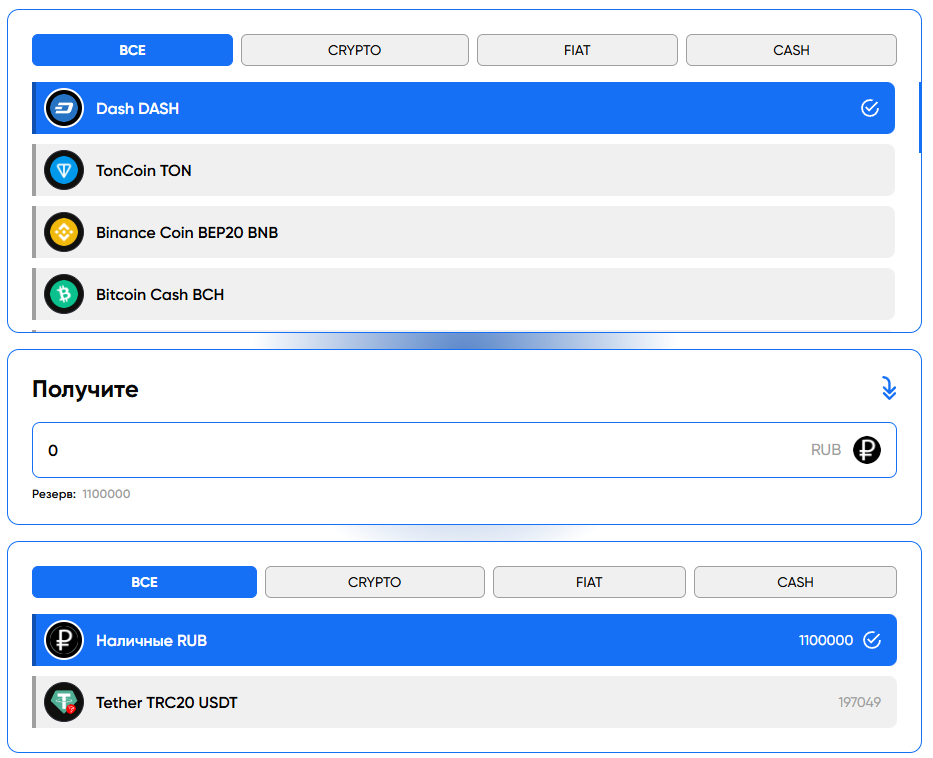This screenshot has height=758, width=933.
Task: Click the Tether TRC20 logo icon
Action: 64,703
